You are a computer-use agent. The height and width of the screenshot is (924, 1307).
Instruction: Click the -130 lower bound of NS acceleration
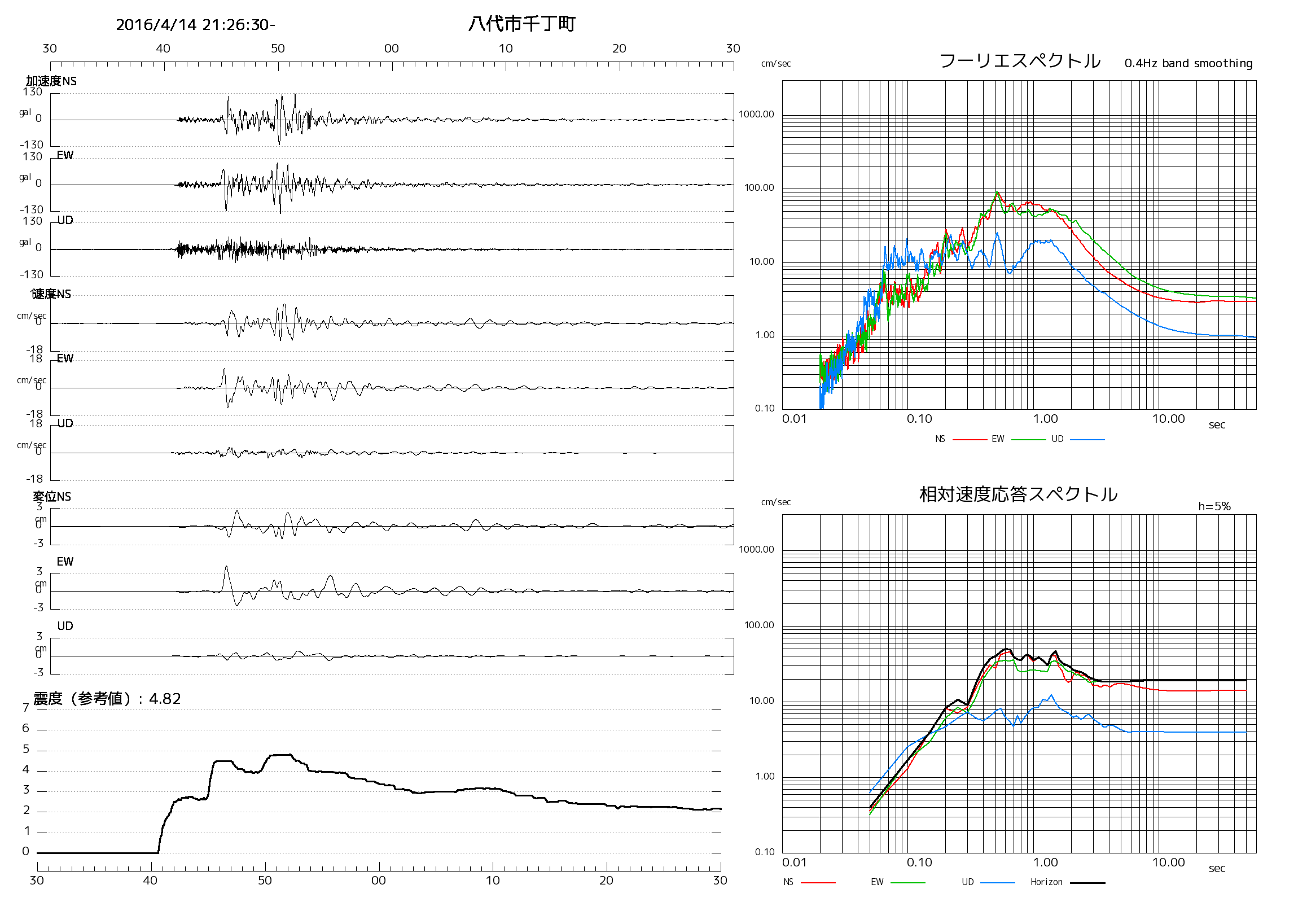pos(32,144)
